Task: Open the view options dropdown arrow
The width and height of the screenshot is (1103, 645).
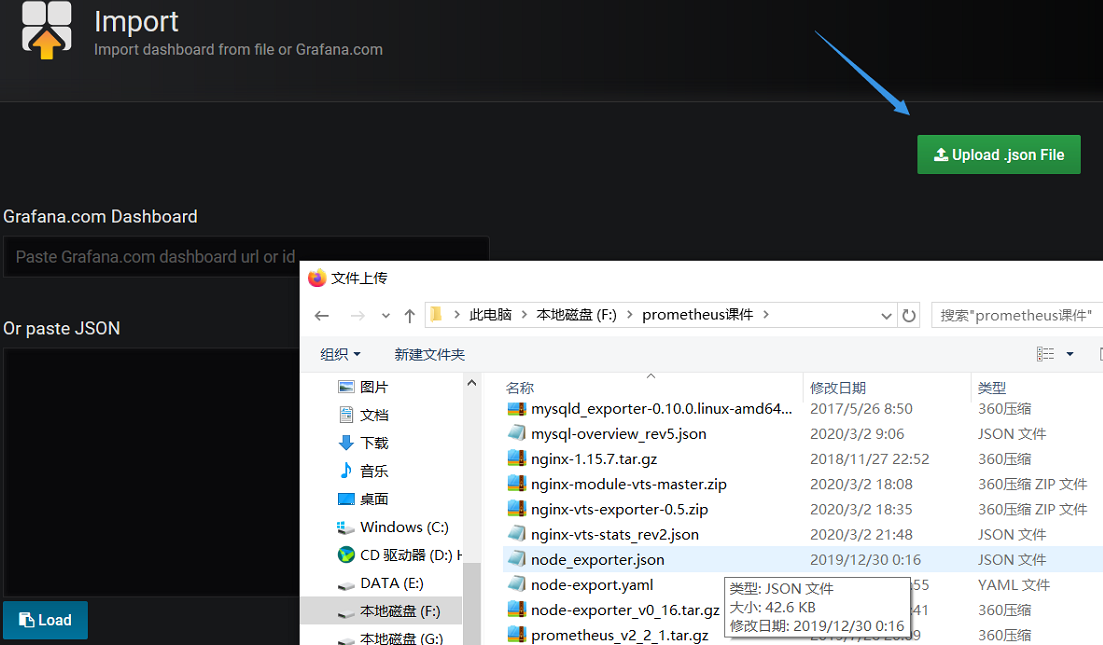Action: click(1070, 354)
